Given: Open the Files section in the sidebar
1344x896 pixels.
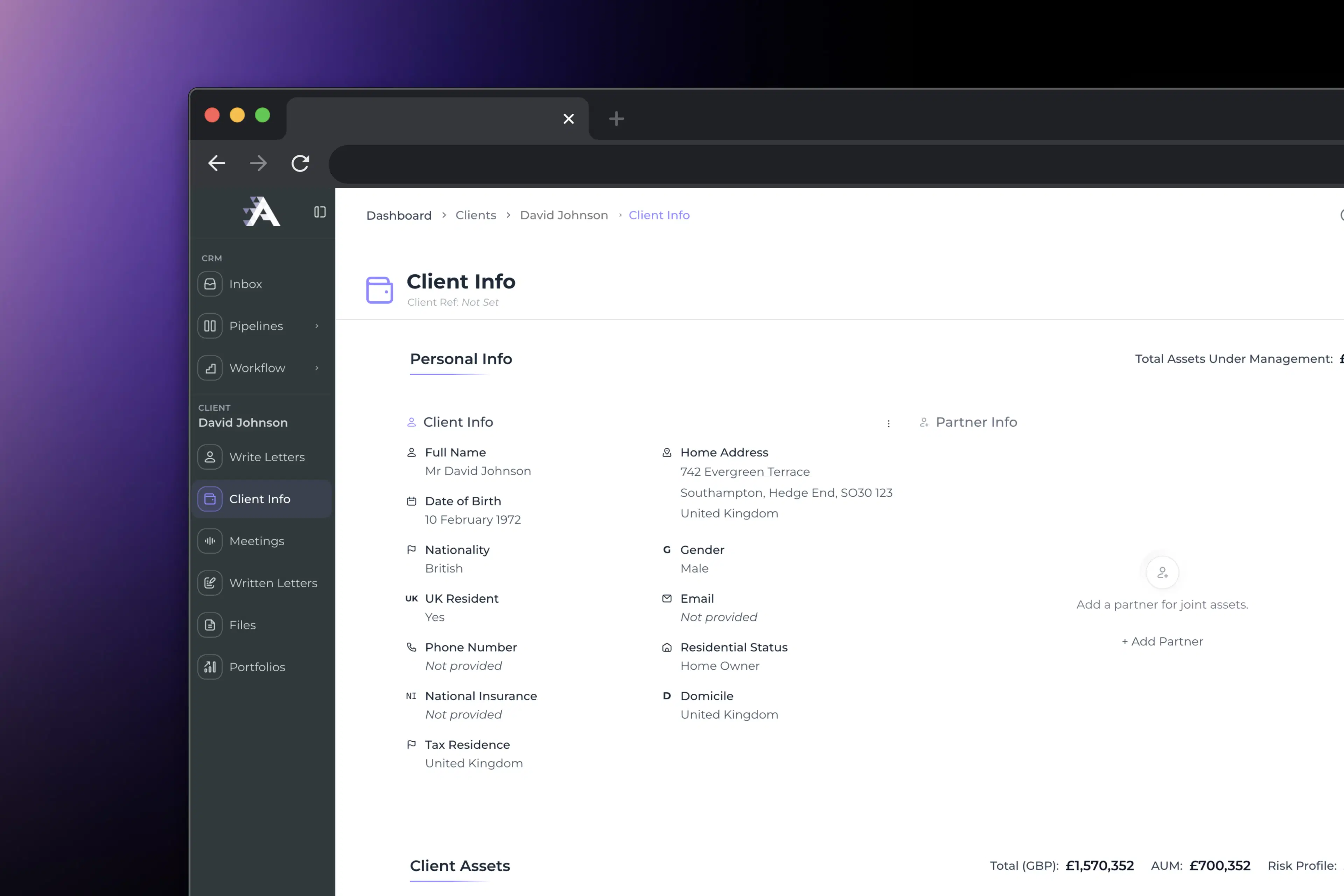Looking at the screenshot, I should [242, 624].
